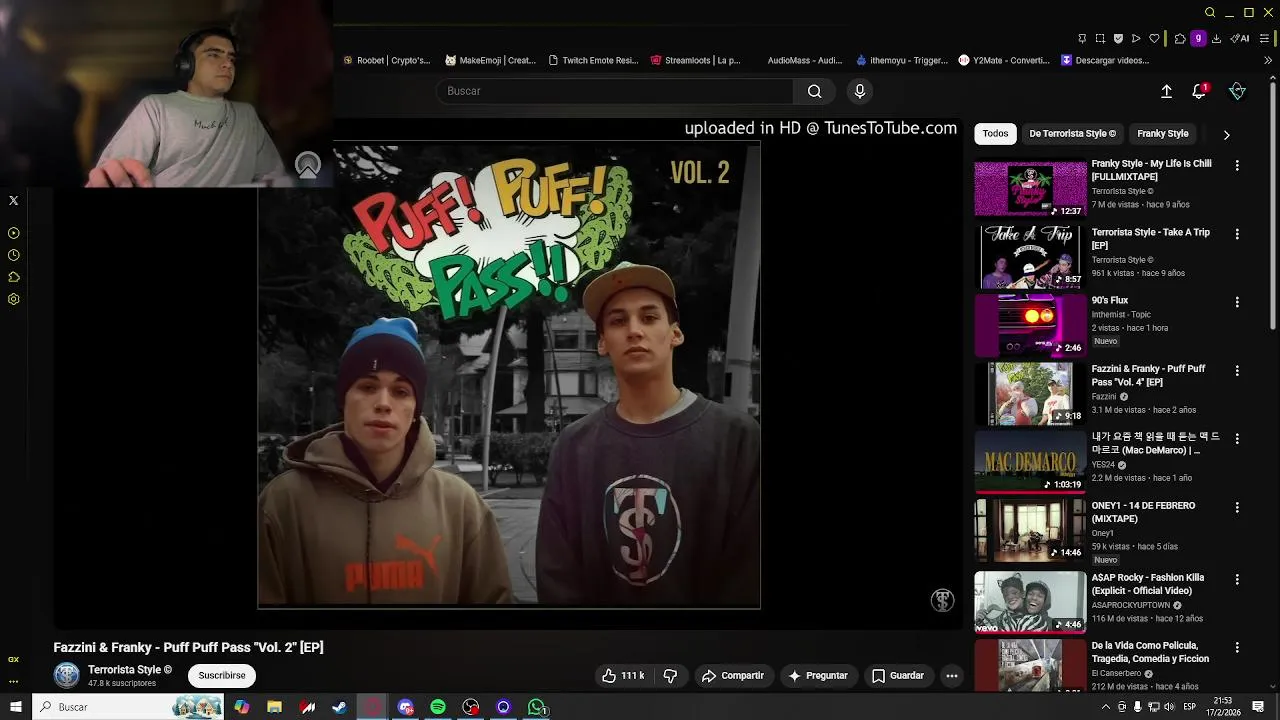Click the Suscribirse button
1280x720 pixels.
(222, 676)
